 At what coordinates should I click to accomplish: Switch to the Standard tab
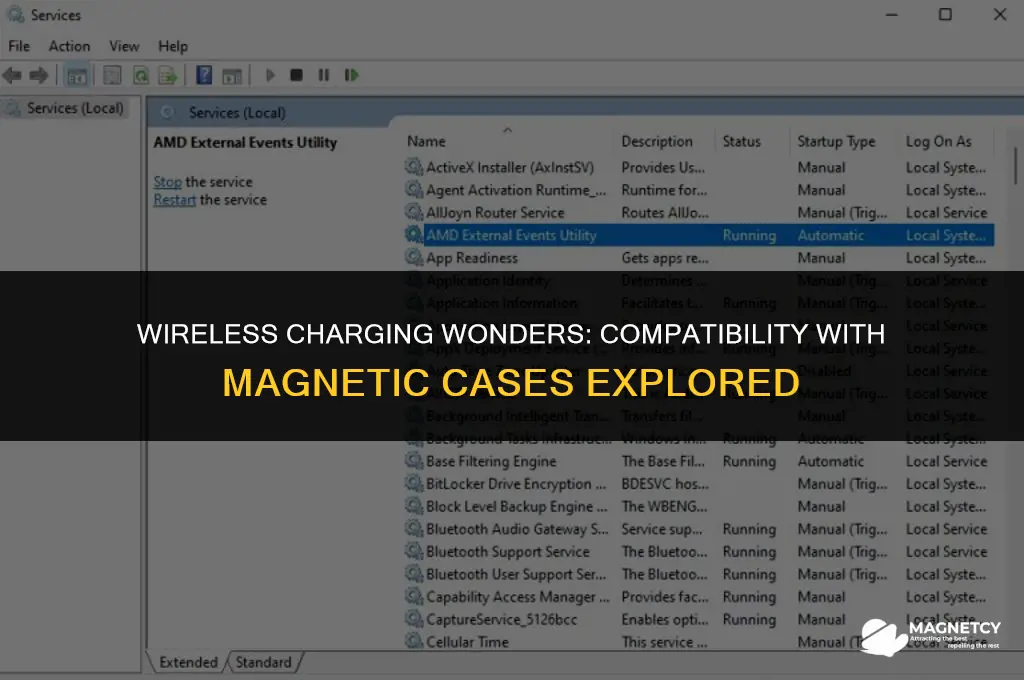(x=264, y=662)
